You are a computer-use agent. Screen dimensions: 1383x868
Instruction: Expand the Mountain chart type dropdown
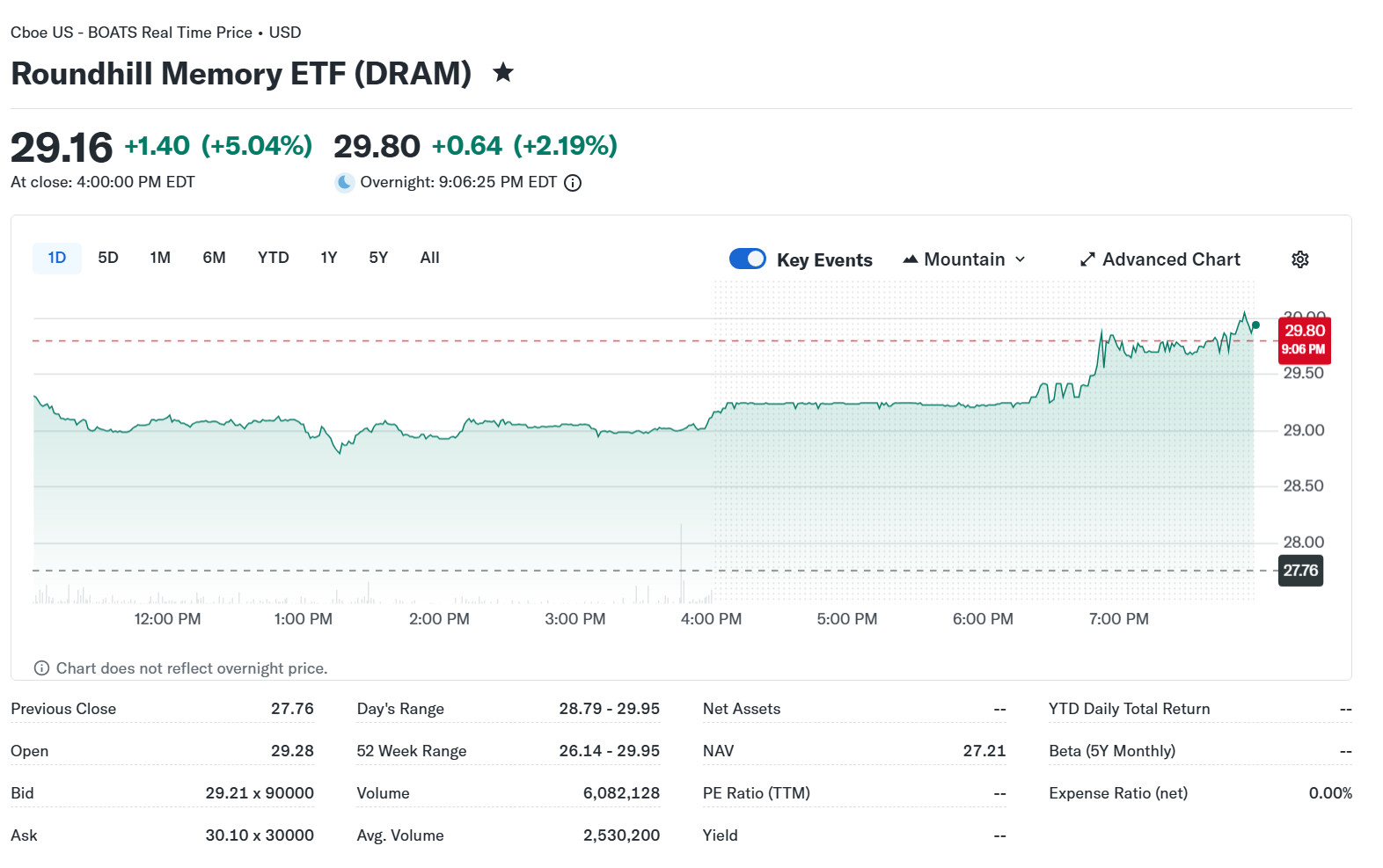(x=1021, y=259)
